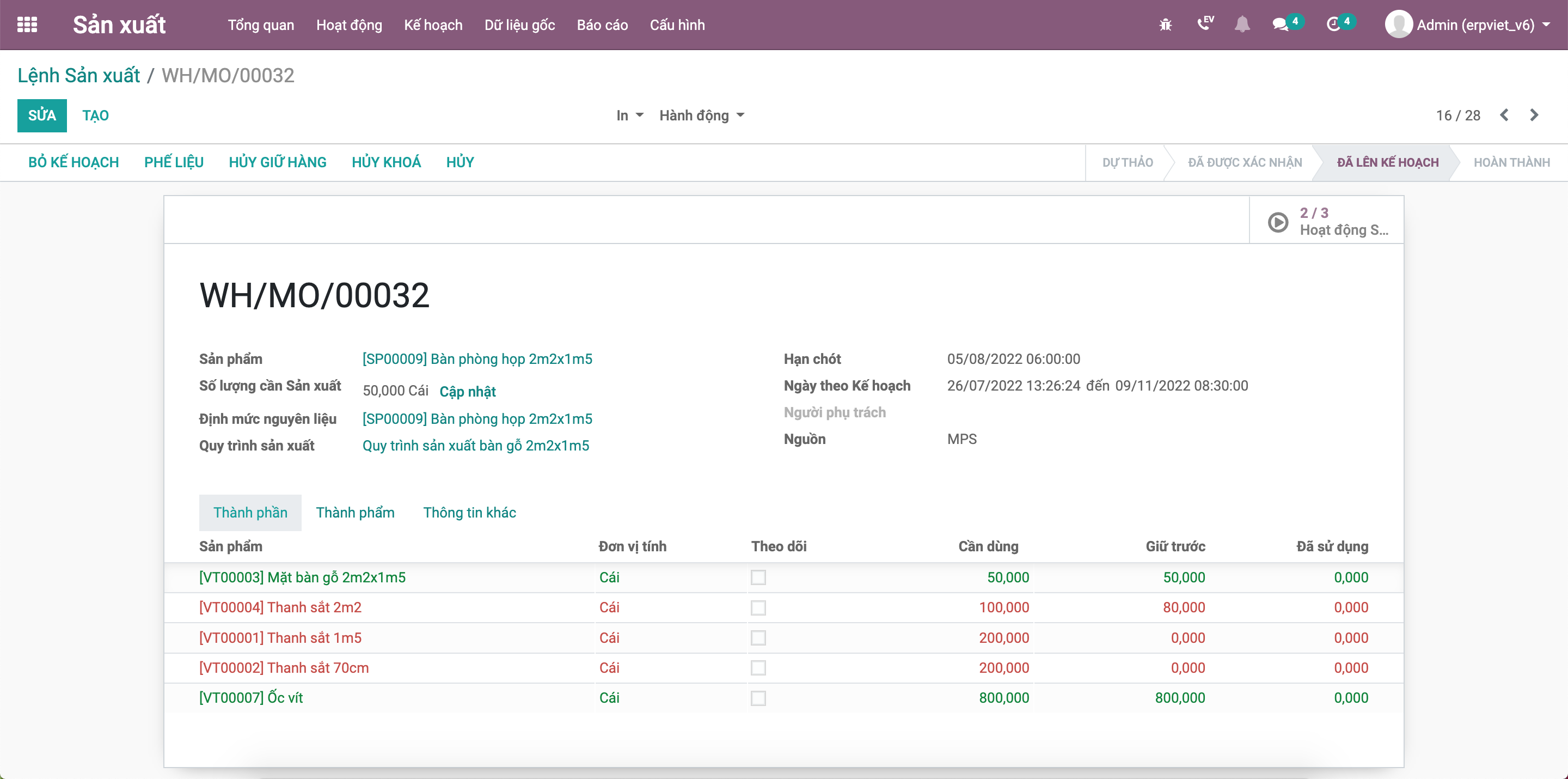The width and height of the screenshot is (1568, 779).
Task: Click the search/bug icon in top navigation
Action: click(x=1167, y=25)
